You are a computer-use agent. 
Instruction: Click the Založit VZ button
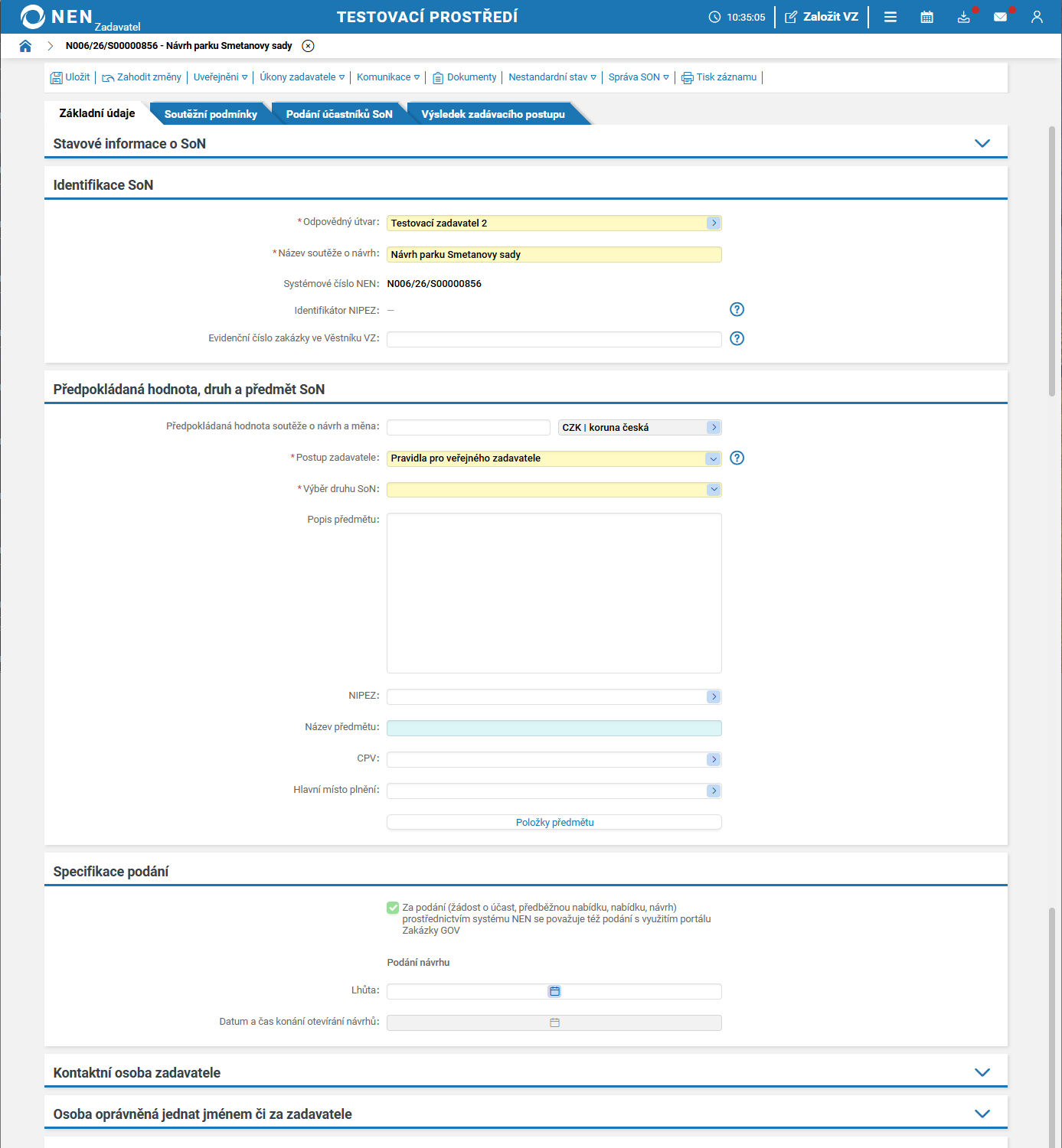click(x=822, y=17)
